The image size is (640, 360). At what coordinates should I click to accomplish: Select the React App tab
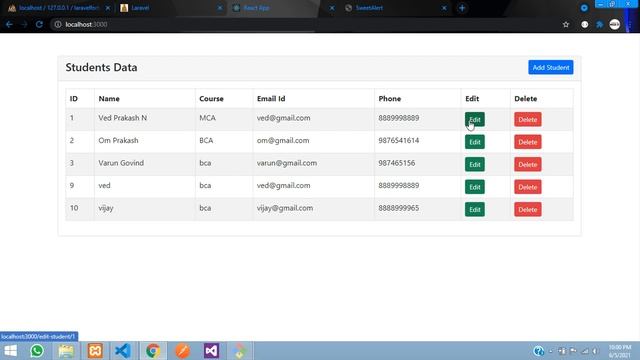(x=282, y=8)
